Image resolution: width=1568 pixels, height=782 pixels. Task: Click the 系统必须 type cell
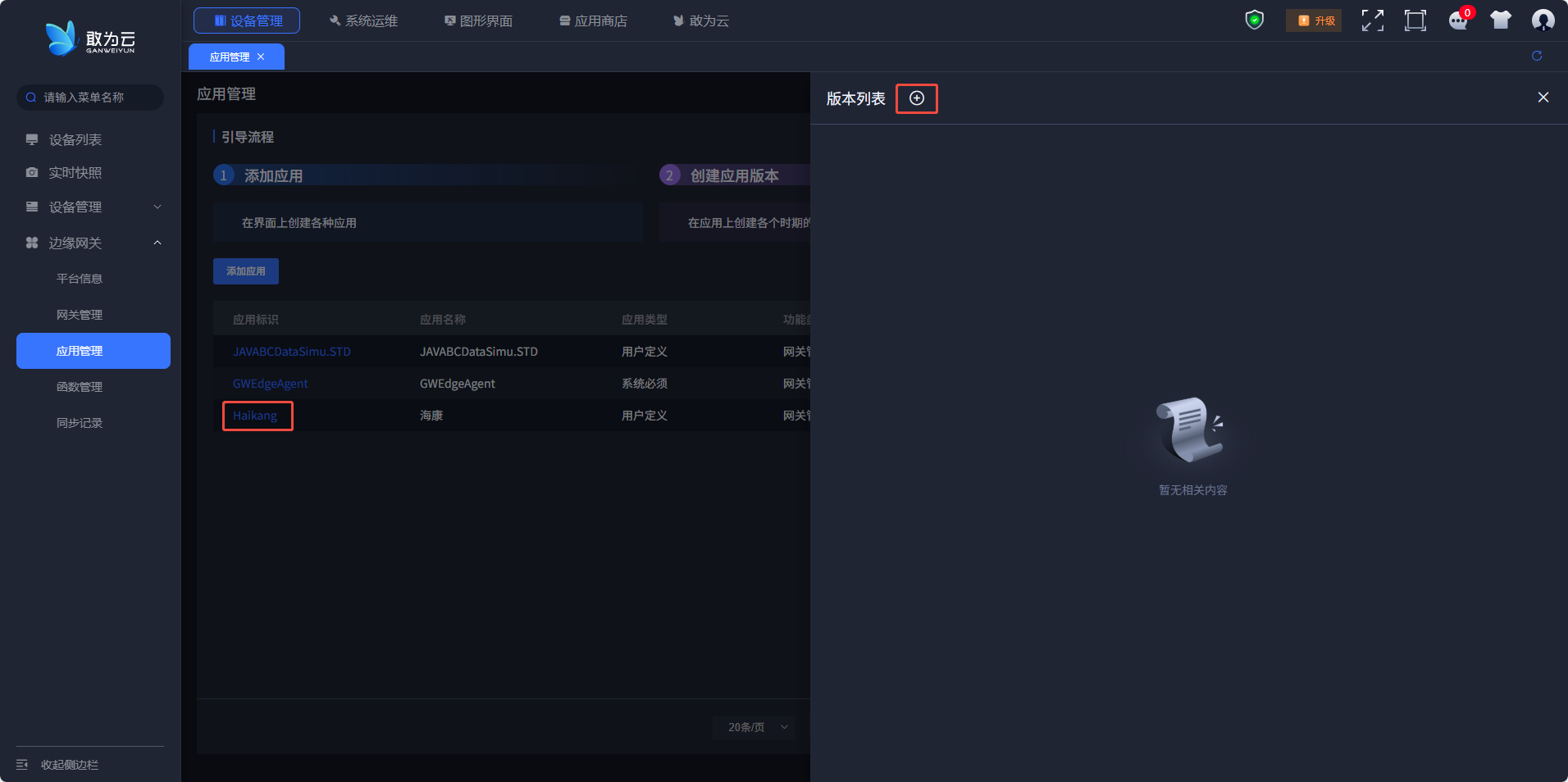pyautogui.click(x=645, y=384)
